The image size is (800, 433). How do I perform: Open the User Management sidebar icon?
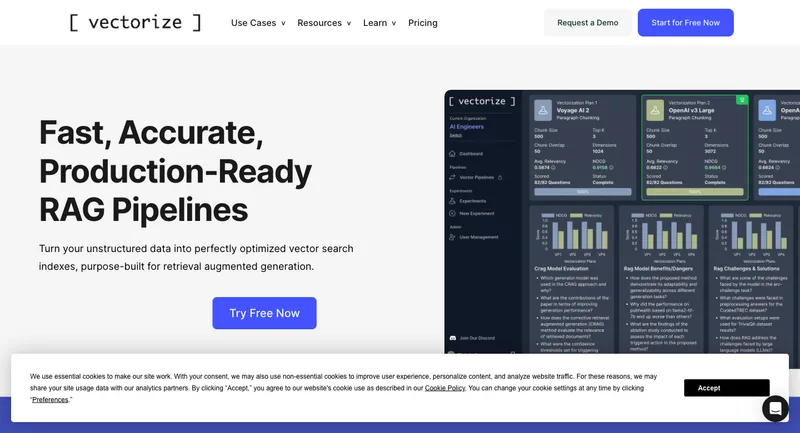[x=453, y=237]
